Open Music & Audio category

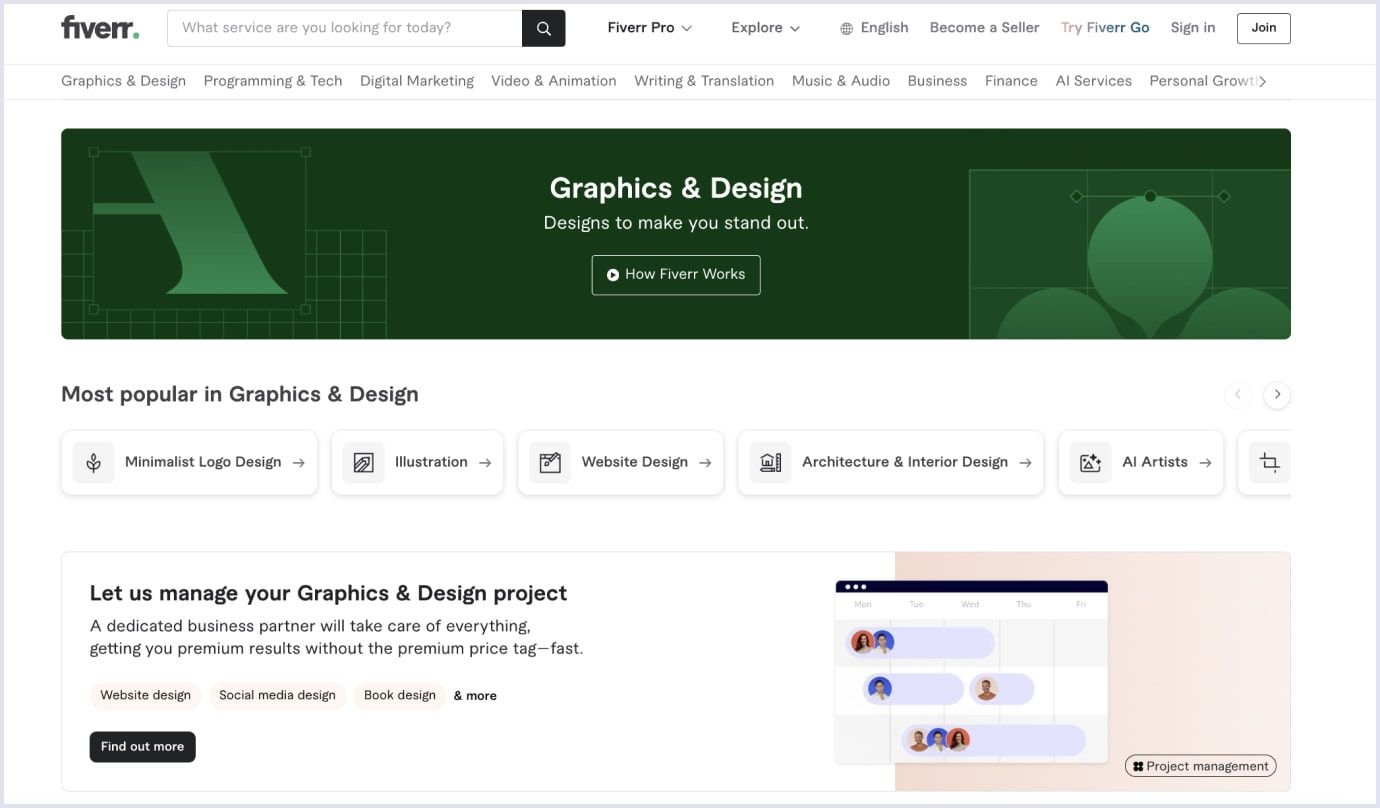tap(841, 81)
